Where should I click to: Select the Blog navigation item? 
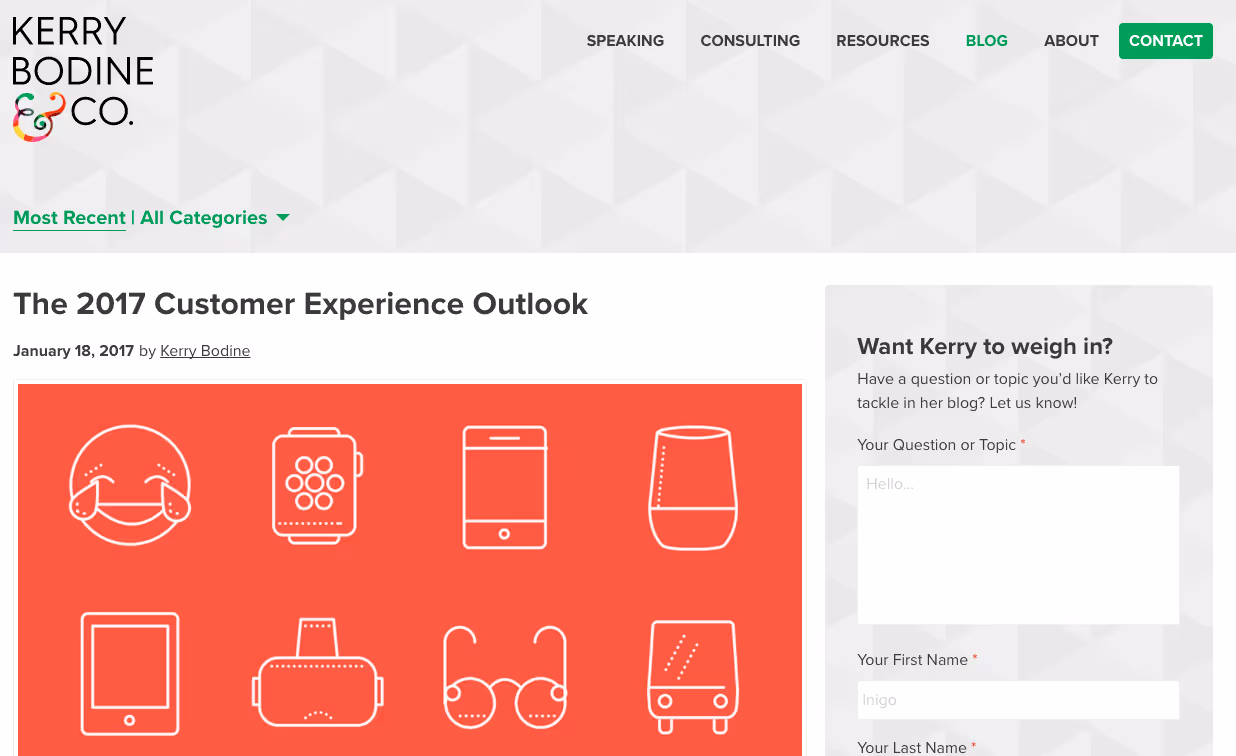[x=987, y=41]
